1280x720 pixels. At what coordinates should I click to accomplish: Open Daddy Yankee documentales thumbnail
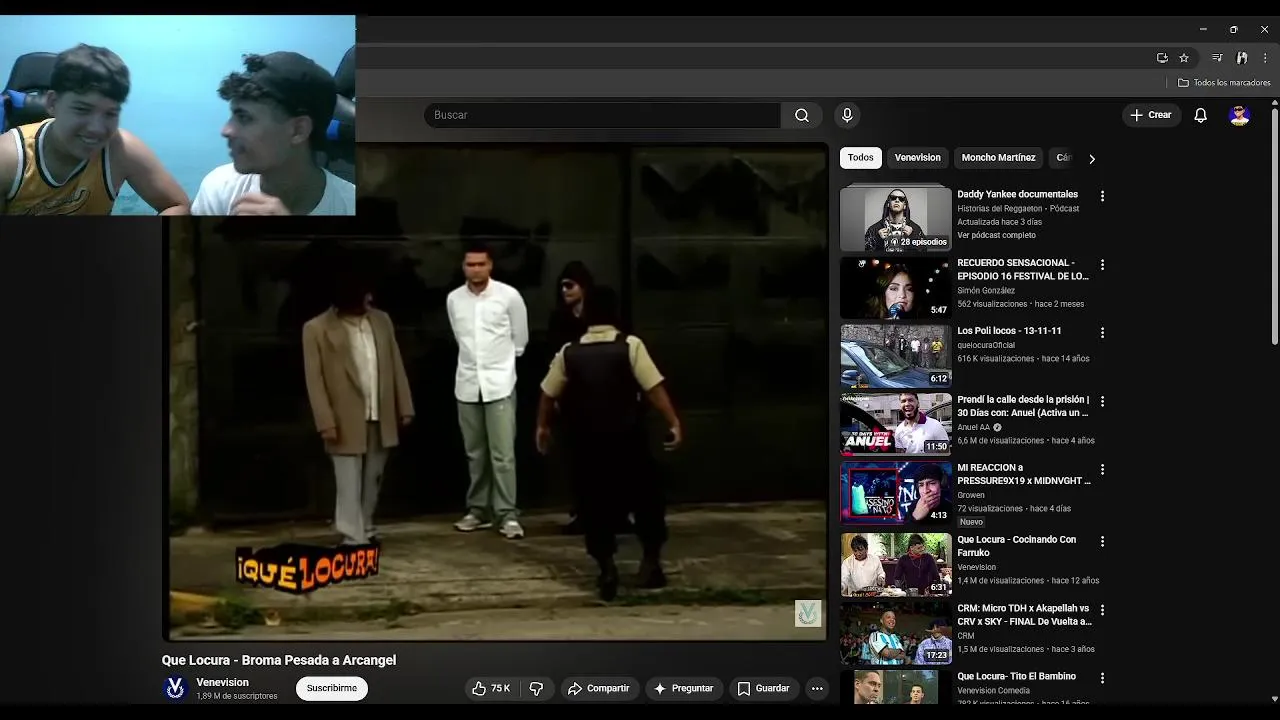(x=896, y=218)
